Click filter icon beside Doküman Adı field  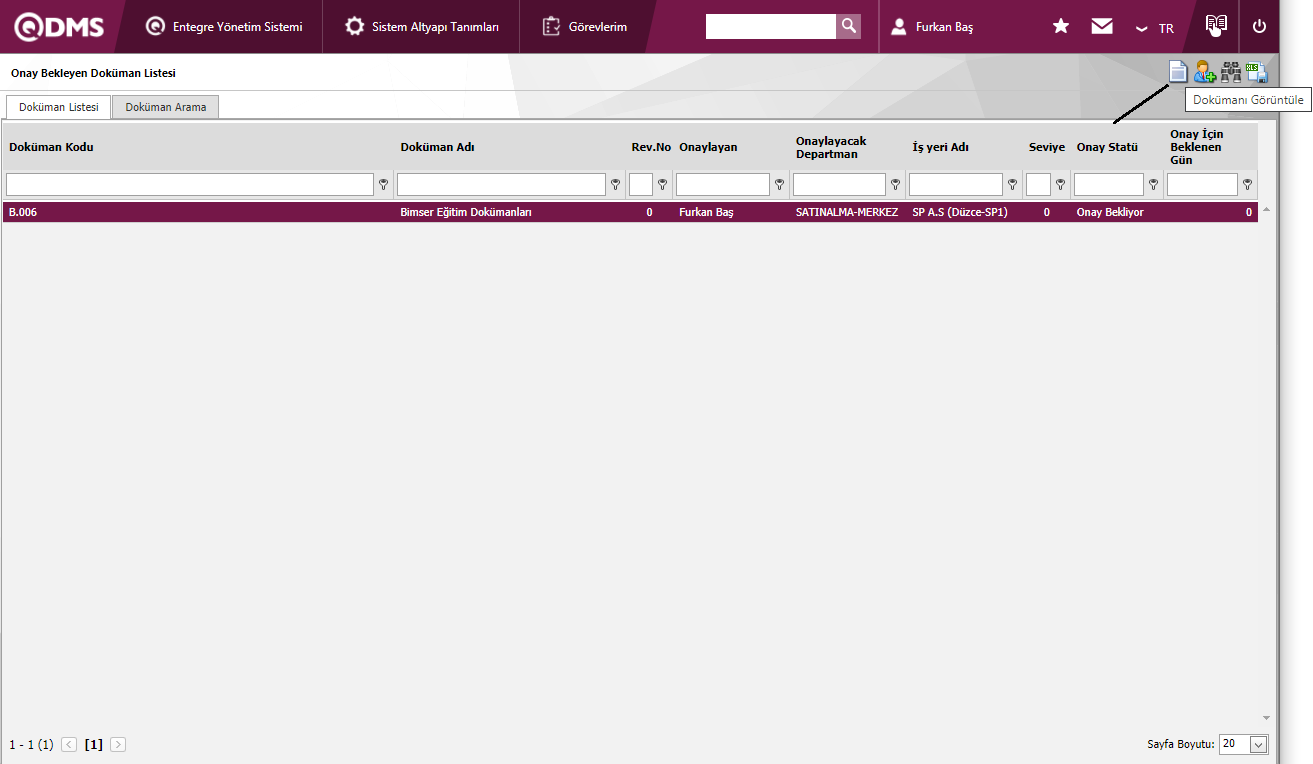tap(615, 185)
